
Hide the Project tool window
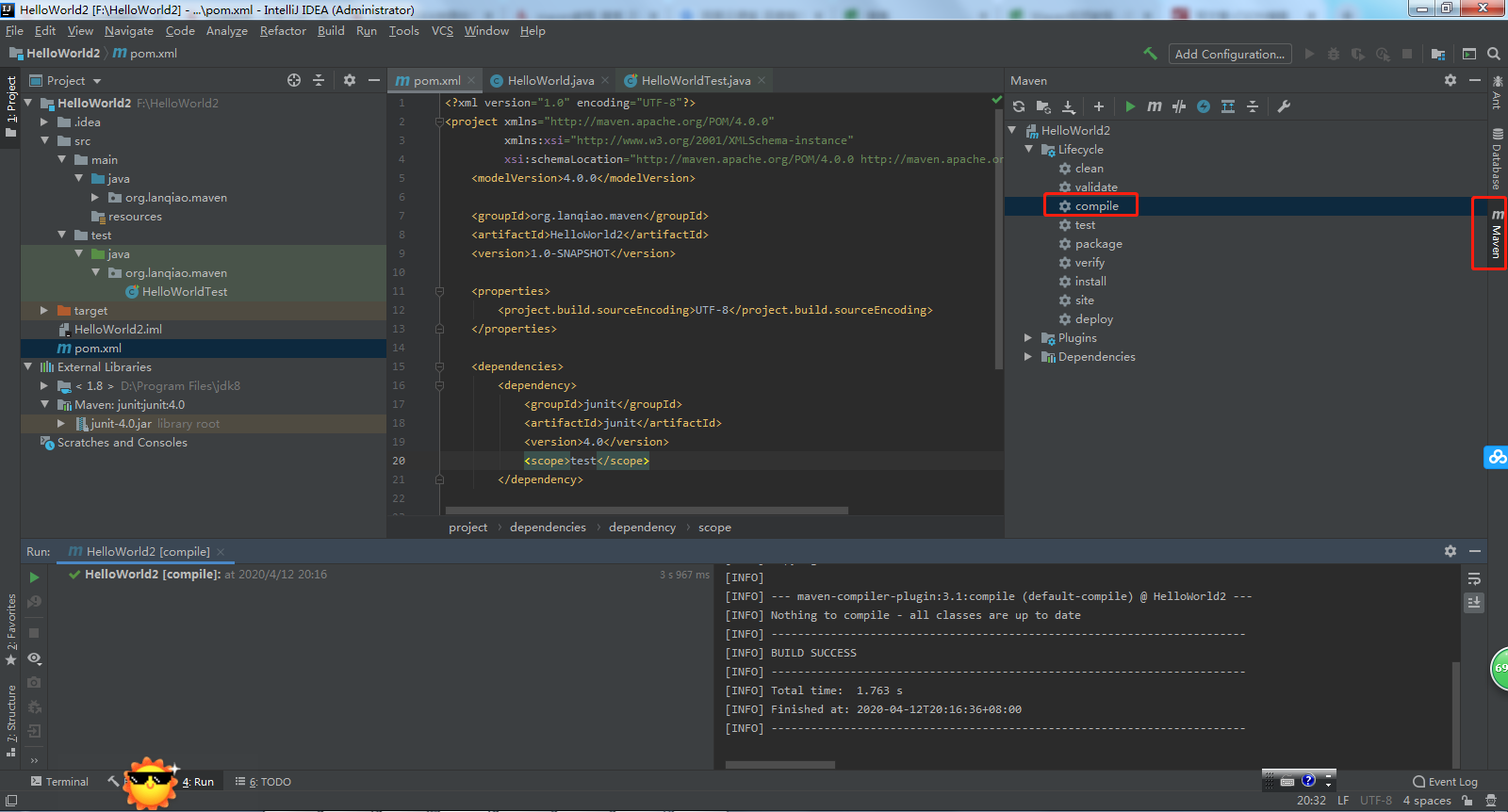(374, 80)
